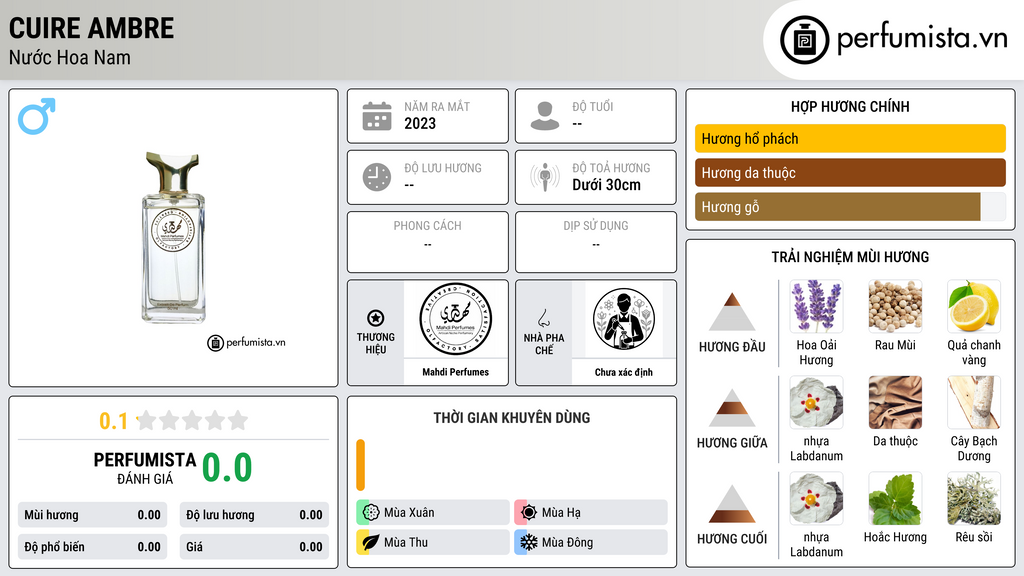Click the CUIRE AMBRE title

[91, 28]
